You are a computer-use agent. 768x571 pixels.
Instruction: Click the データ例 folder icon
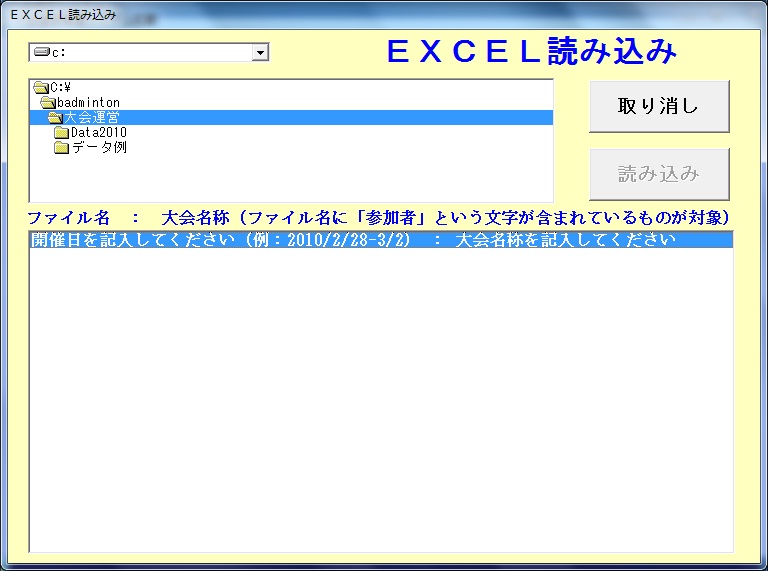[x=61, y=148]
